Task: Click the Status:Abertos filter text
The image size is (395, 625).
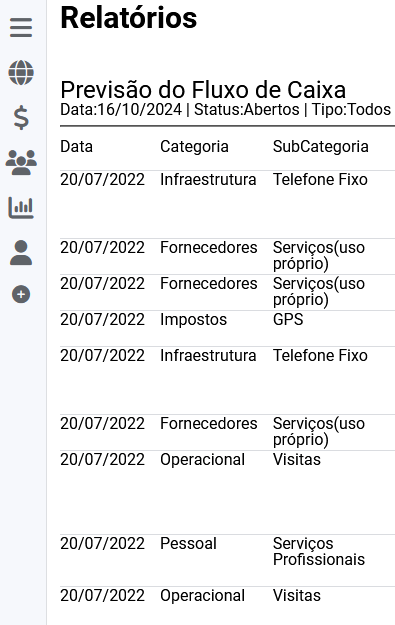Action: [x=246, y=110]
